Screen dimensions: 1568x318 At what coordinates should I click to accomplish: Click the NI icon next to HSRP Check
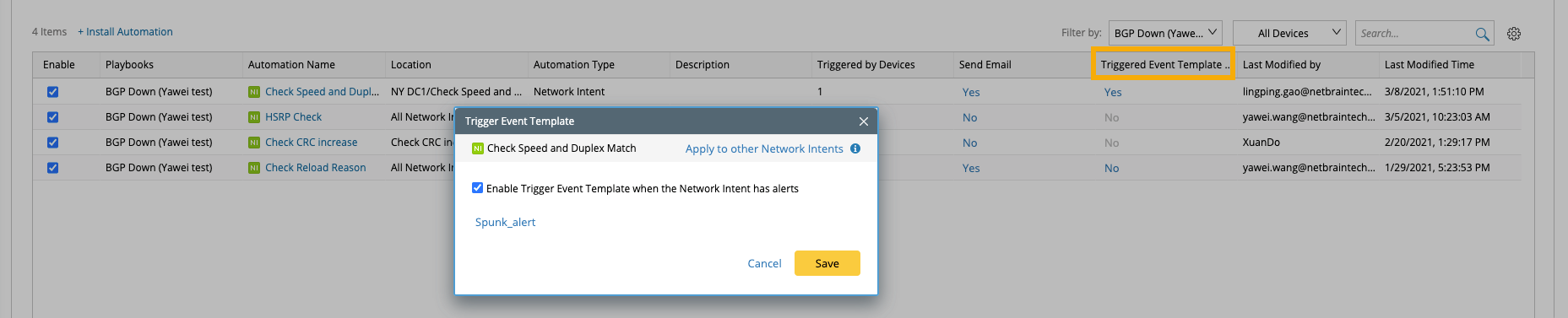coord(254,117)
